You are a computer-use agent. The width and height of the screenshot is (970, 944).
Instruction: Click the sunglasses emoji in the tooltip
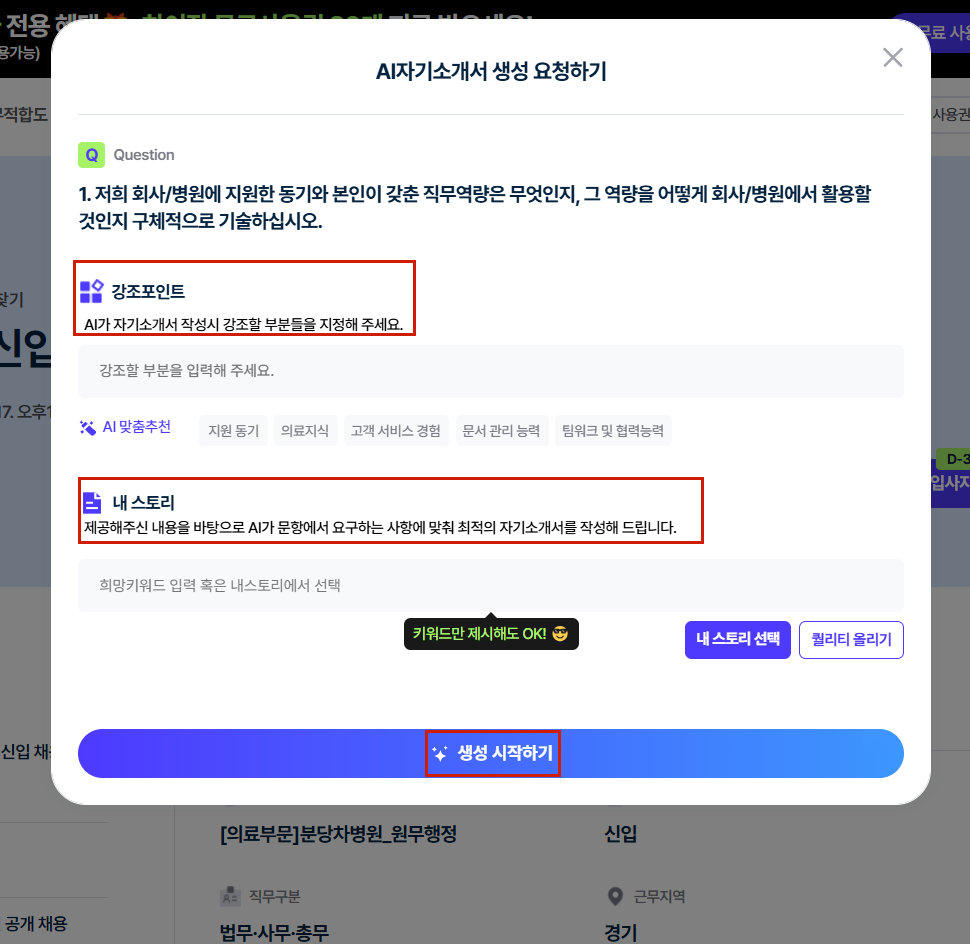tap(560, 633)
